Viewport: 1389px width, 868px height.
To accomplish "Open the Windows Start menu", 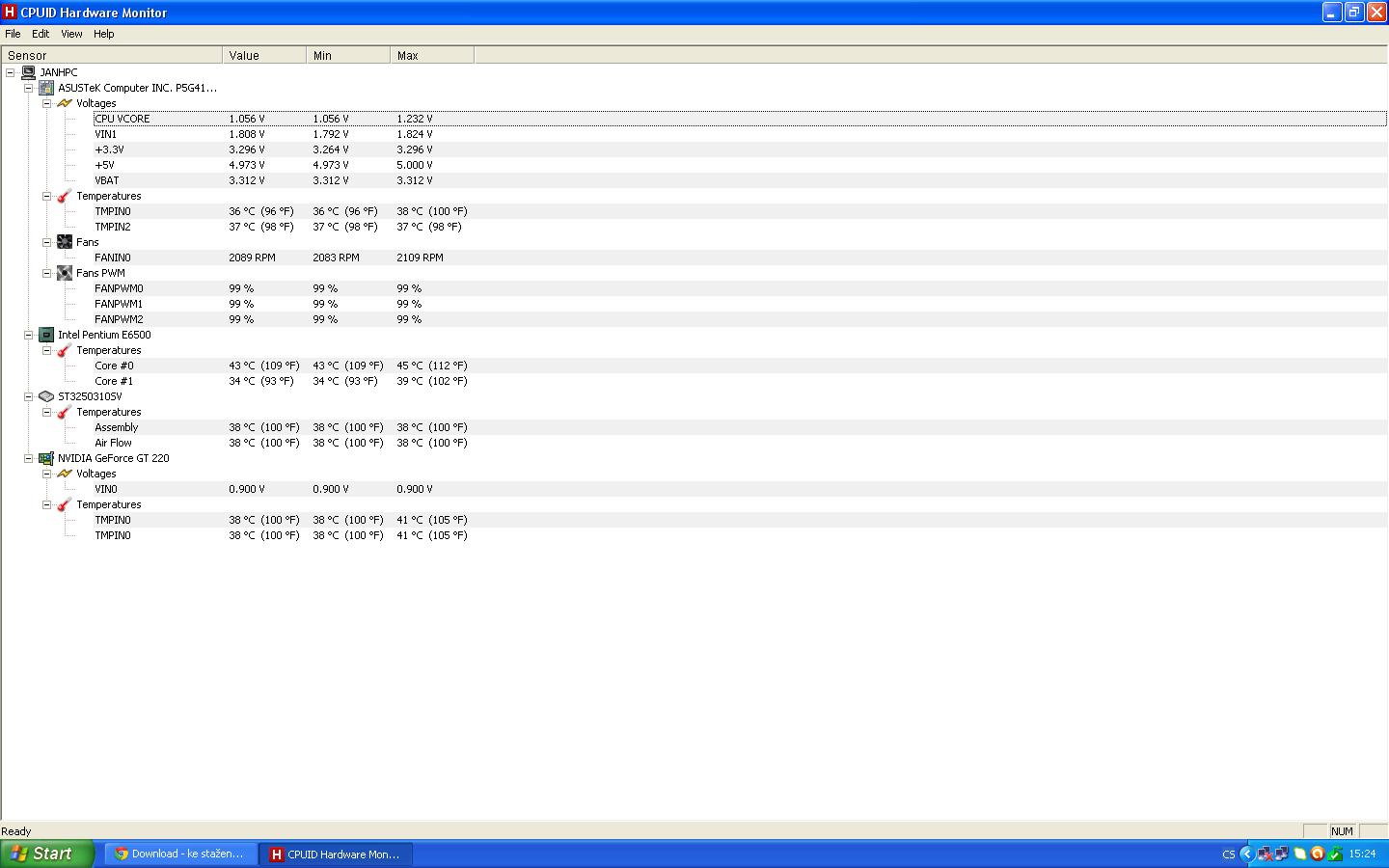I will point(47,854).
